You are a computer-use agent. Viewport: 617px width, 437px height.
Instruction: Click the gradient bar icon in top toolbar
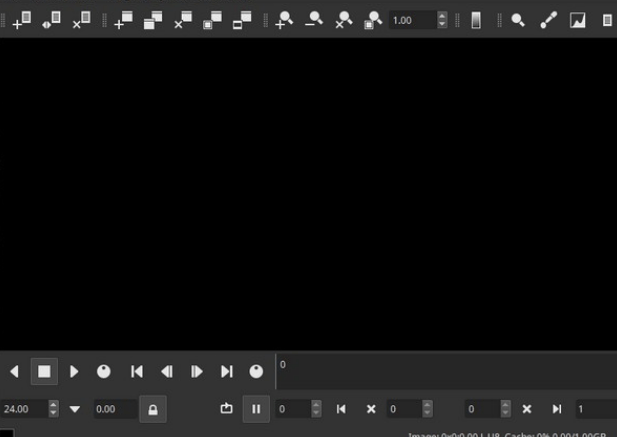(x=476, y=20)
